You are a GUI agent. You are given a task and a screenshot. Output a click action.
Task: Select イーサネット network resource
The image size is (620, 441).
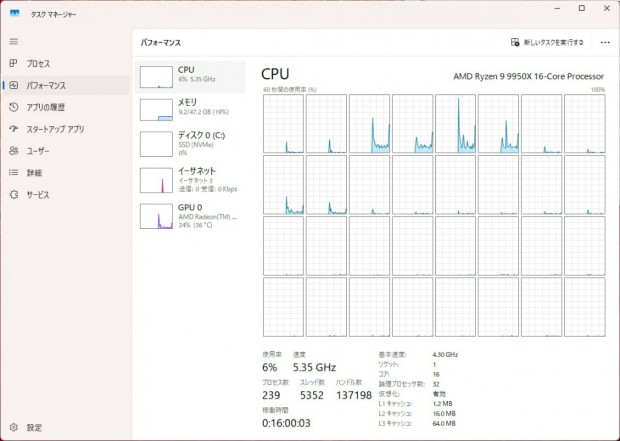(x=191, y=179)
